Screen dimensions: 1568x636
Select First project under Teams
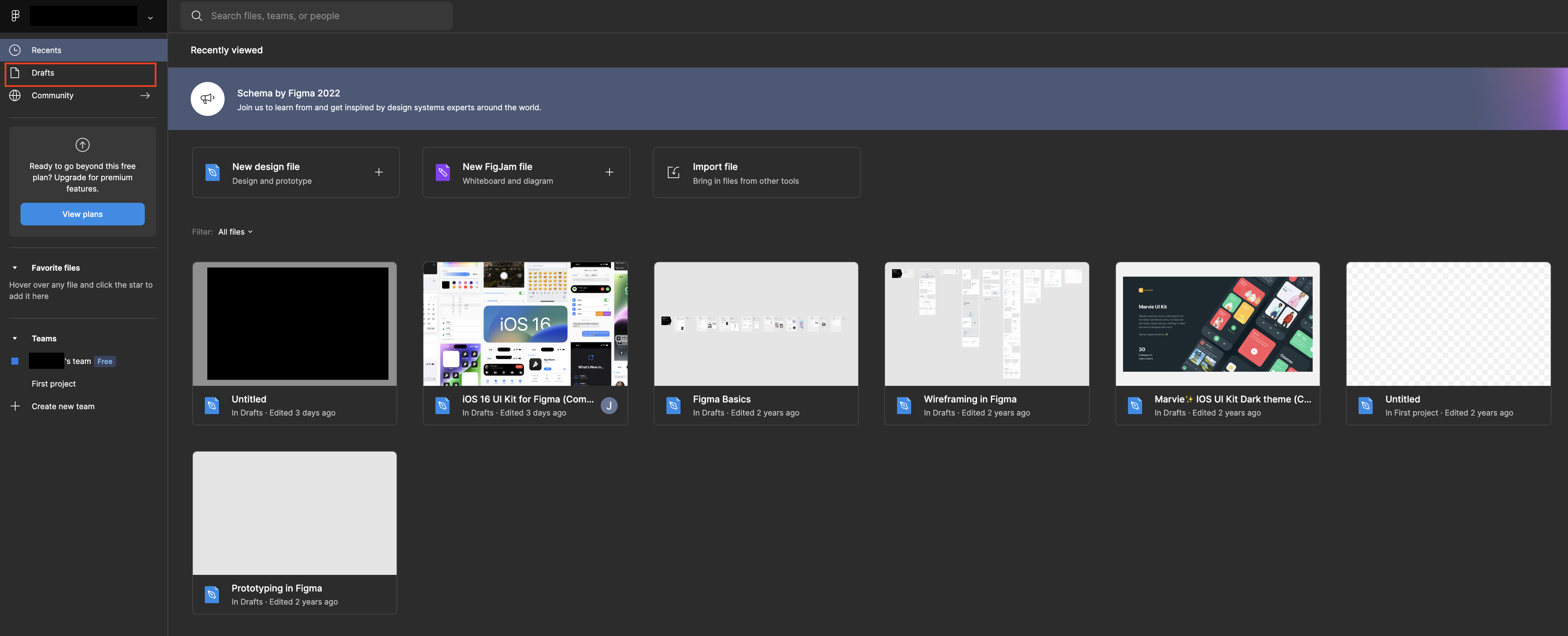pos(54,384)
